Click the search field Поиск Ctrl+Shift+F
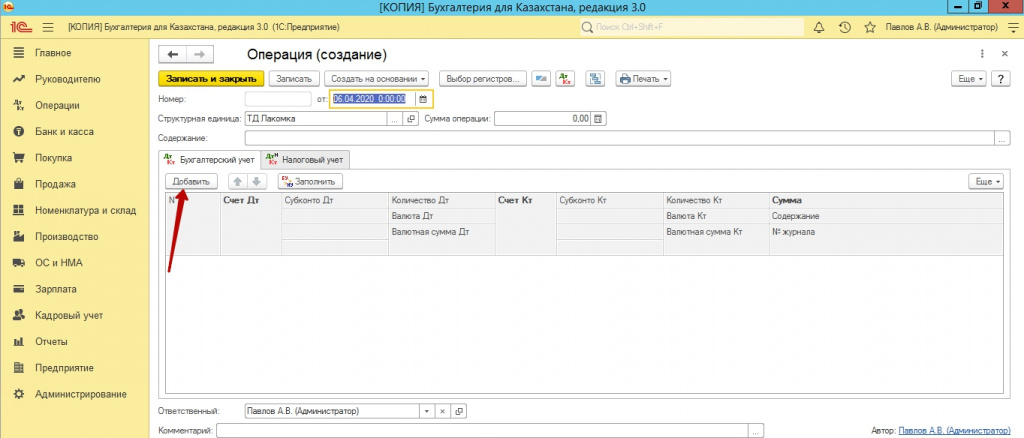 pos(692,27)
